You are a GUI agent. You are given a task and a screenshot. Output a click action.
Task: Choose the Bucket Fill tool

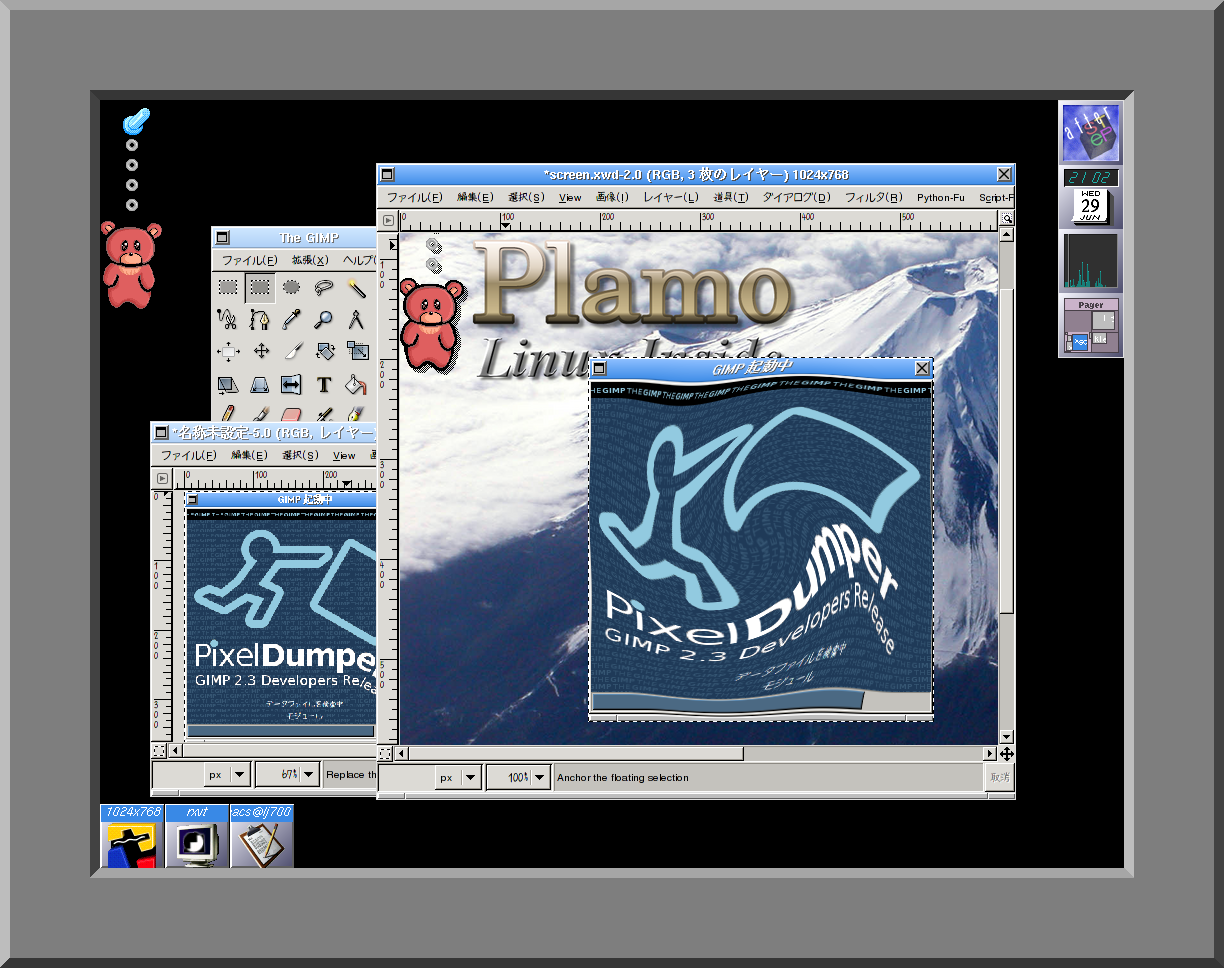click(x=356, y=384)
